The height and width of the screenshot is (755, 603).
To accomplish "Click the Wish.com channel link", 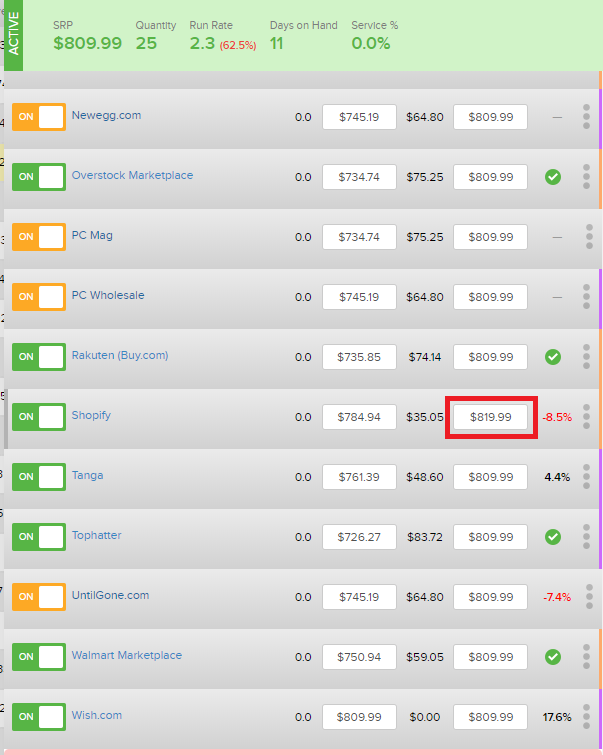I will (97, 716).
